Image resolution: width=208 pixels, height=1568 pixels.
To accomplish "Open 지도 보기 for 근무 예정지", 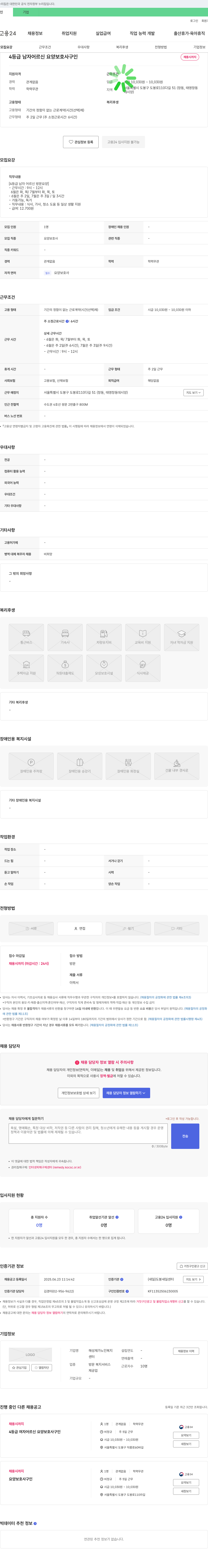I will click(x=193, y=393).
